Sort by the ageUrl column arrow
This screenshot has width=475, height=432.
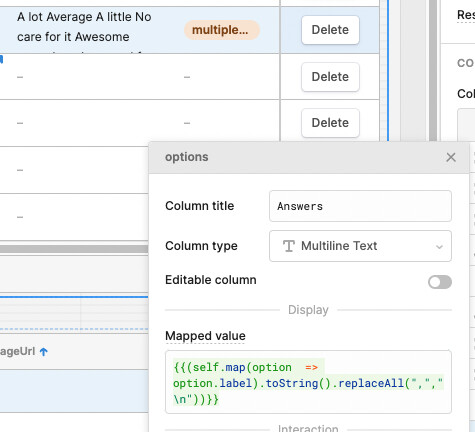tap(44, 351)
